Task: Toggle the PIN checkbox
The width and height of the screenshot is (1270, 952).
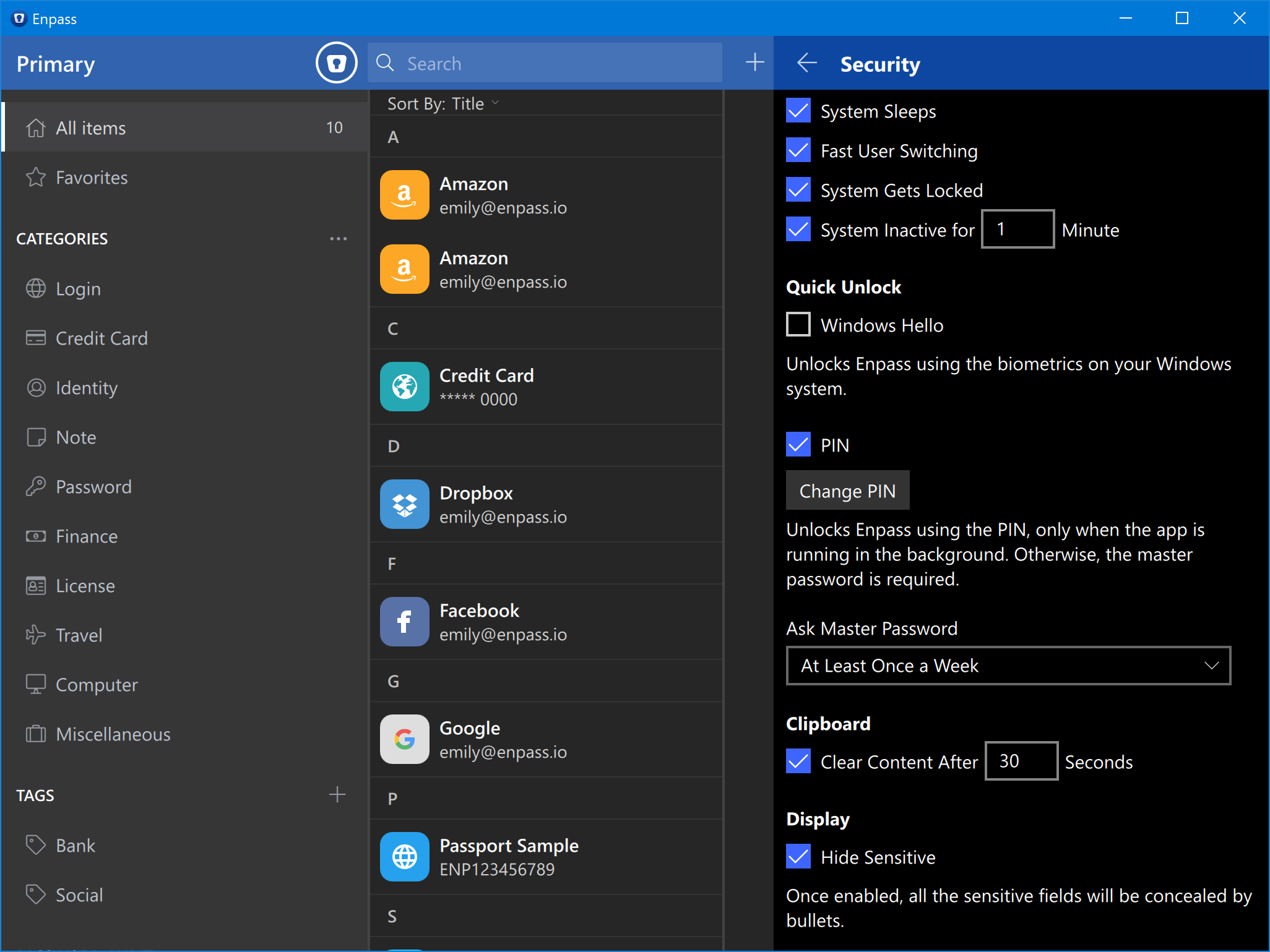Action: (x=798, y=445)
